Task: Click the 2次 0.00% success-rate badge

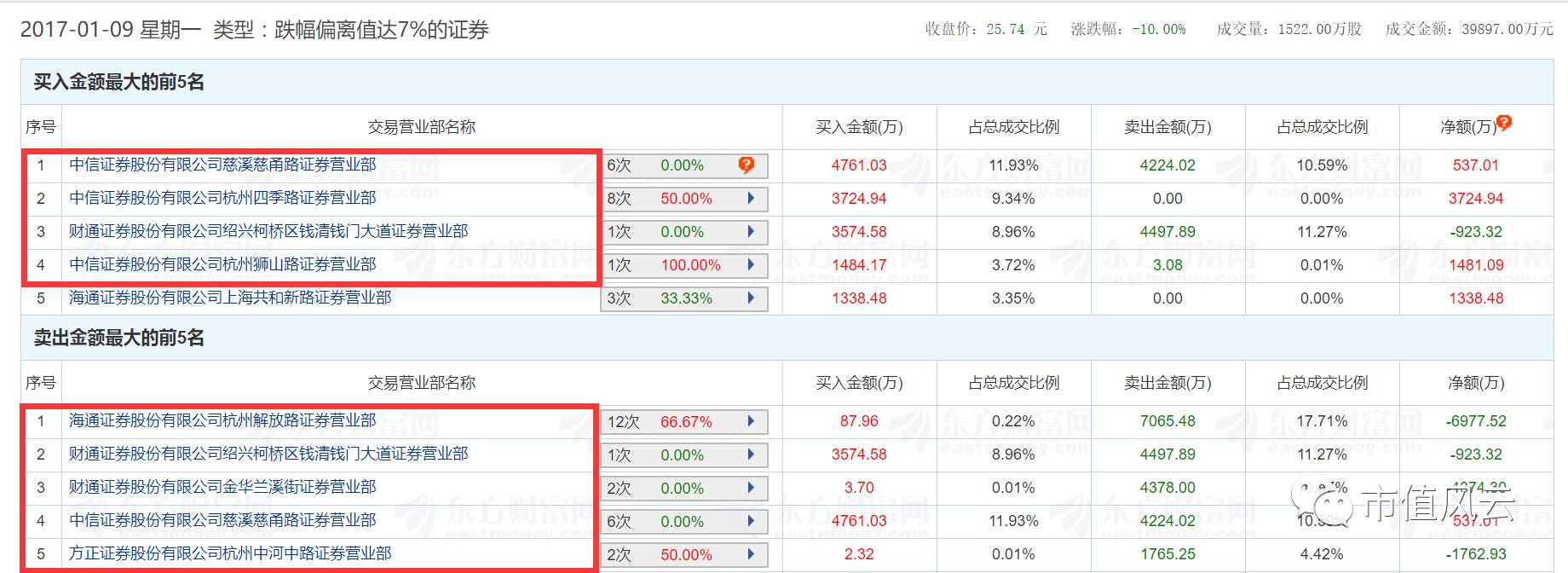Action: (684, 488)
